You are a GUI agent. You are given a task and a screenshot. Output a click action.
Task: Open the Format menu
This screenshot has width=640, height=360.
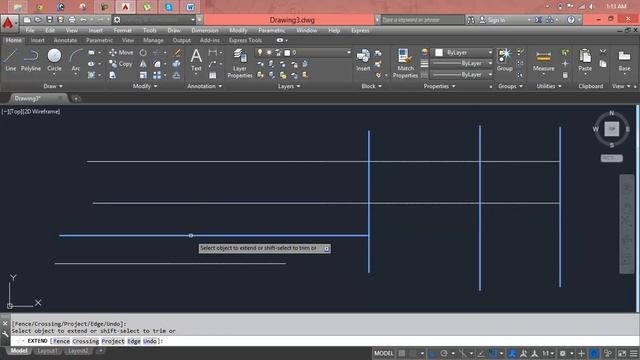coord(122,31)
